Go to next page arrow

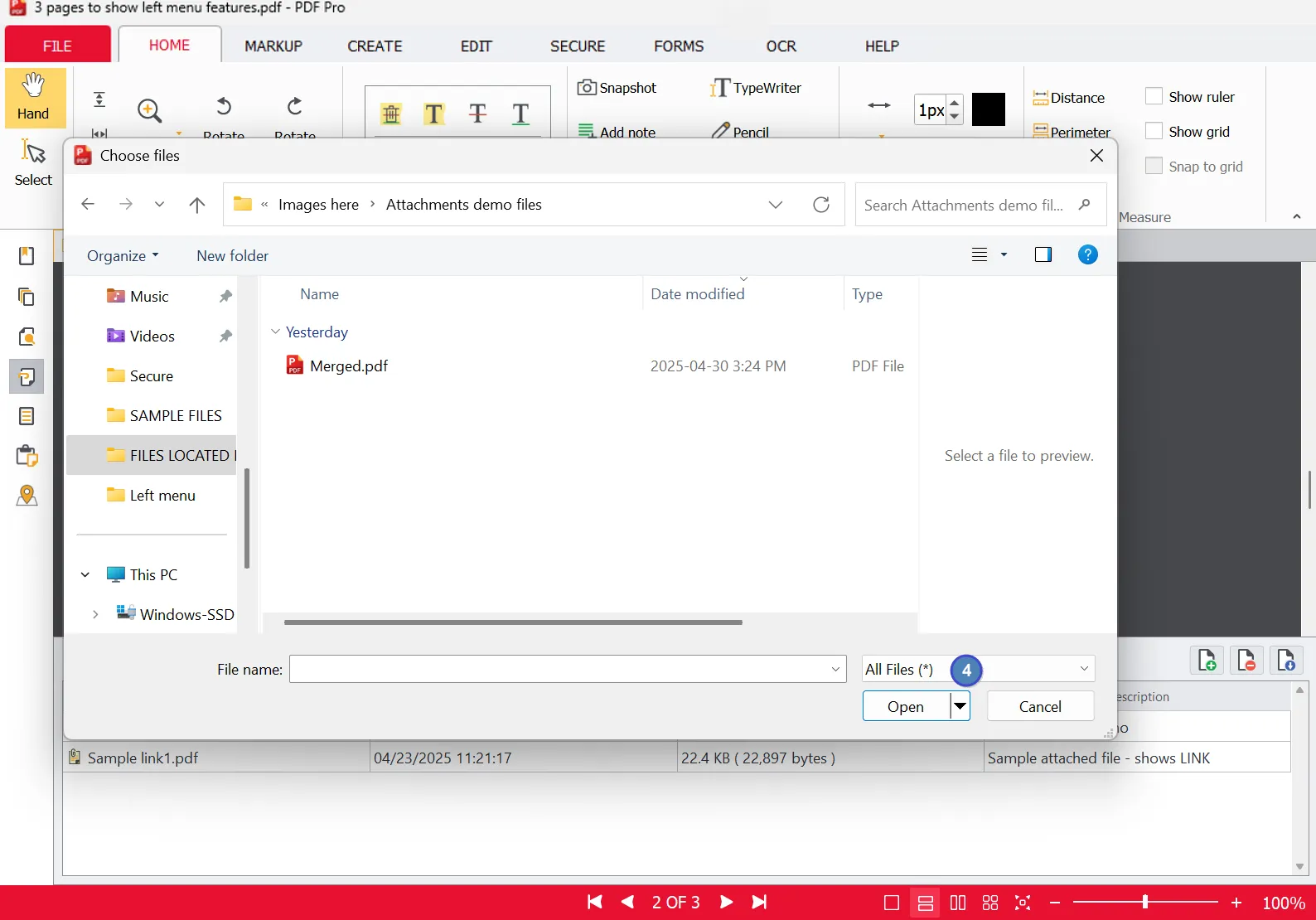(x=726, y=902)
